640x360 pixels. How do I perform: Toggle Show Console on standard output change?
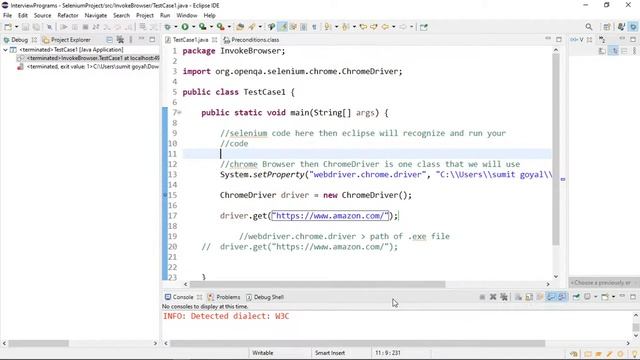coord(551,297)
